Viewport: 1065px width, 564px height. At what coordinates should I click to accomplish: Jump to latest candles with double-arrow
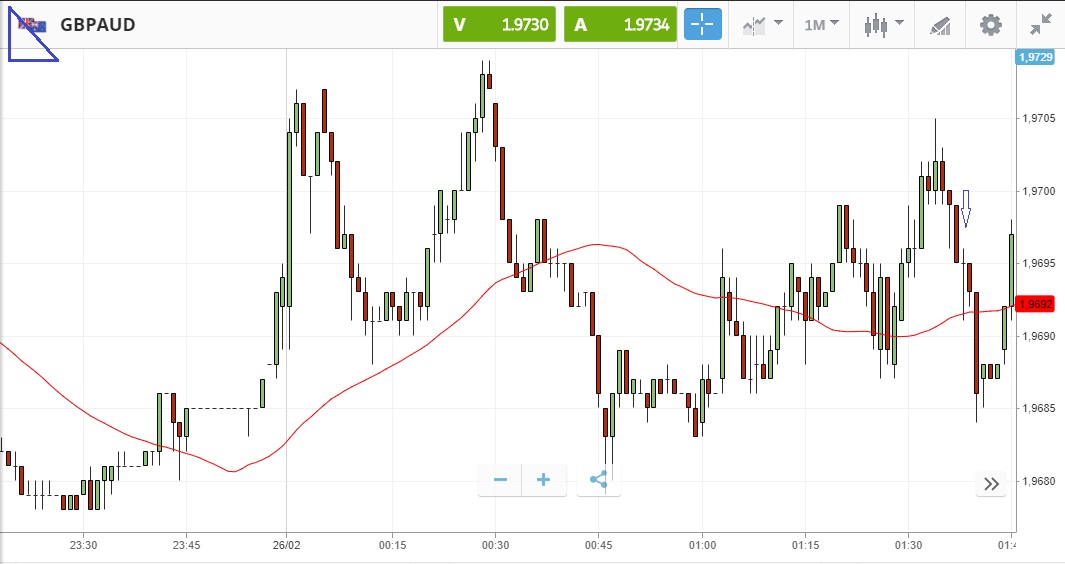click(991, 484)
